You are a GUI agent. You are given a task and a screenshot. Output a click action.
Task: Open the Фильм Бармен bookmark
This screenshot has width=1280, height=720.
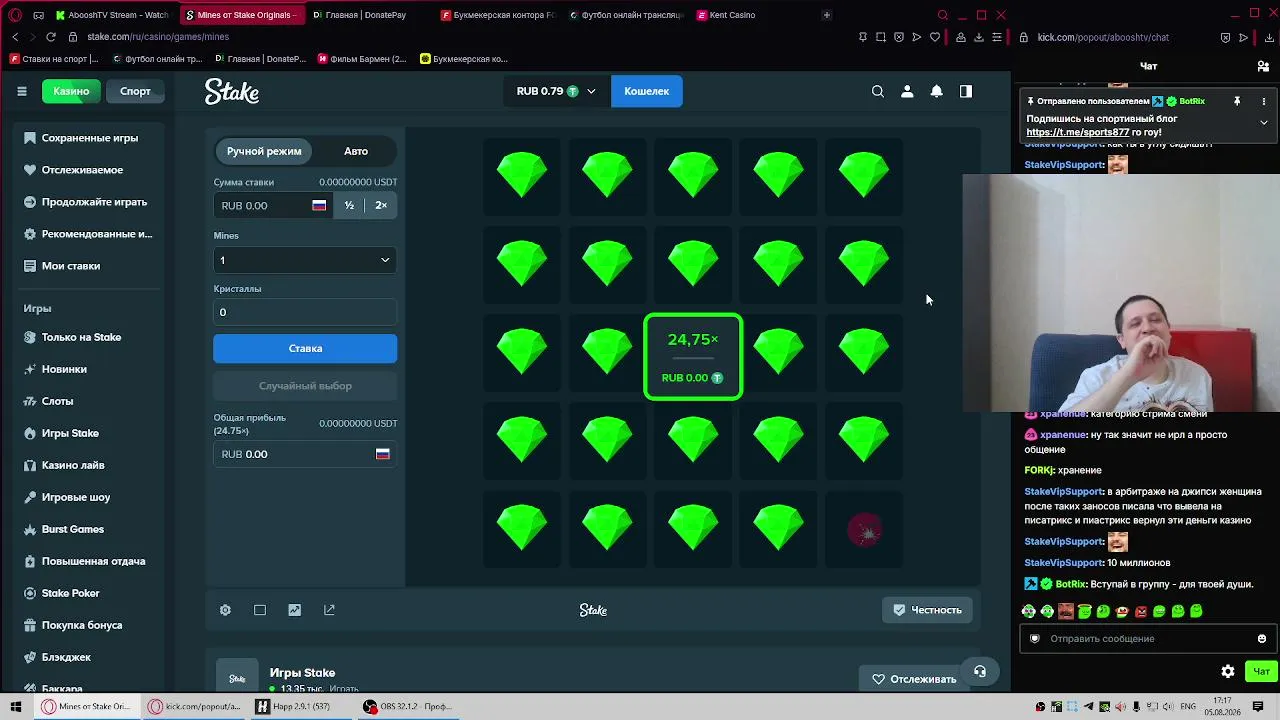[361, 59]
